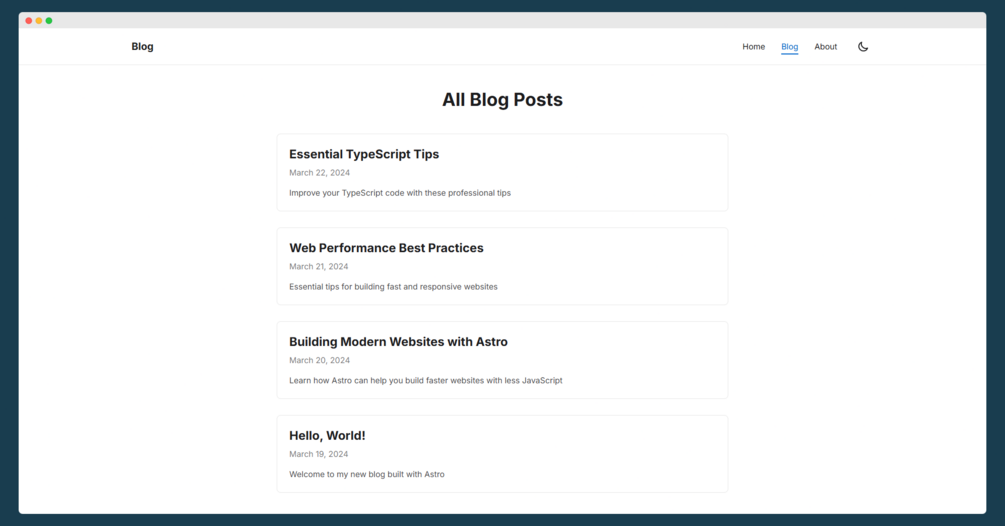This screenshot has height=526, width=1005.
Task: Open the Hello, World! post
Action: coord(327,436)
